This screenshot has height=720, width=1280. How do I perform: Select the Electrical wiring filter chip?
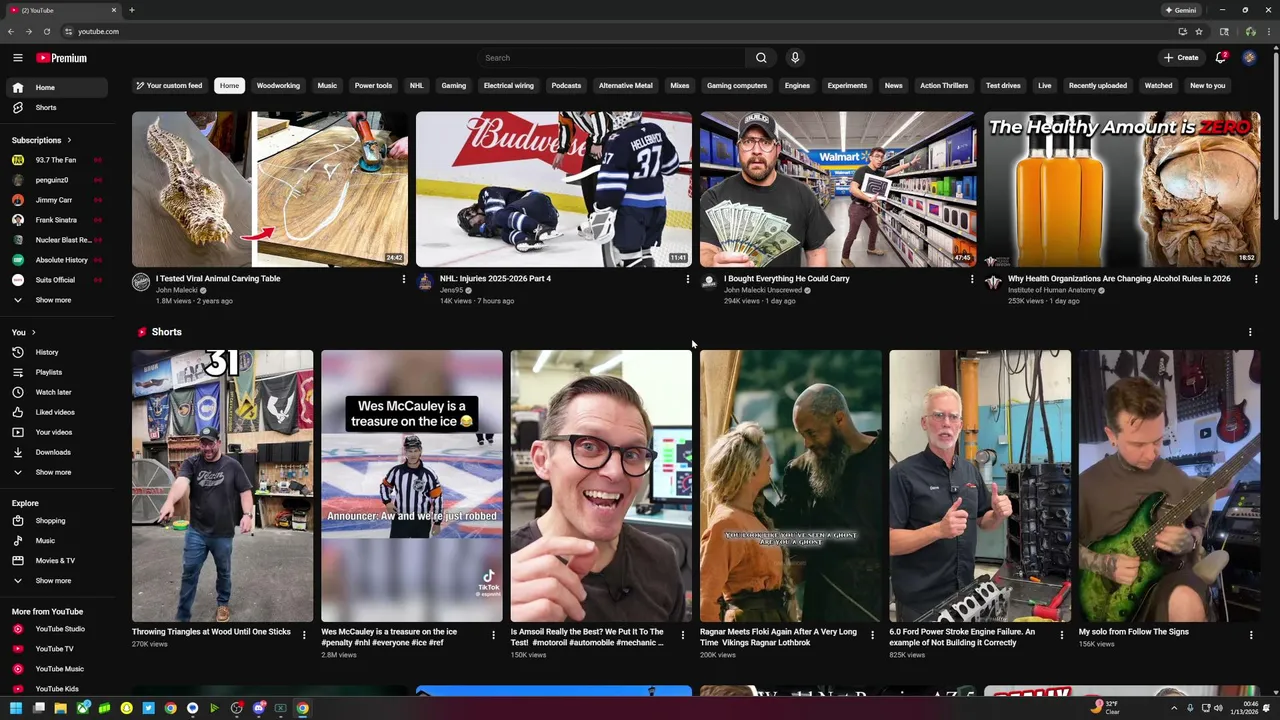[x=509, y=86]
